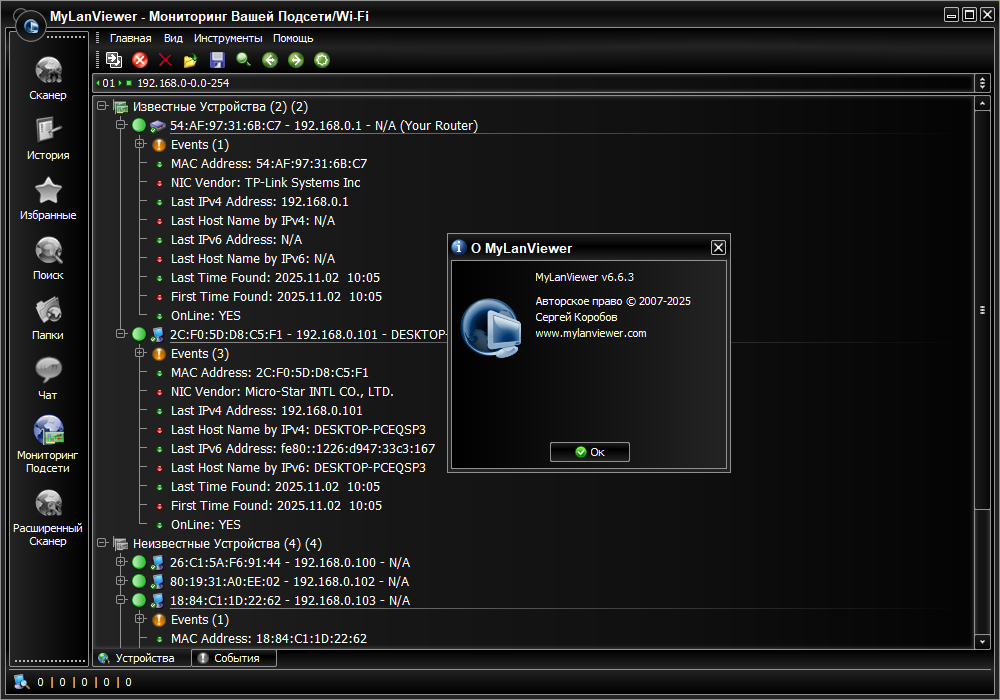The image size is (1000, 700).
Task: Click the save floppy disk icon
Action: pos(217,60)
